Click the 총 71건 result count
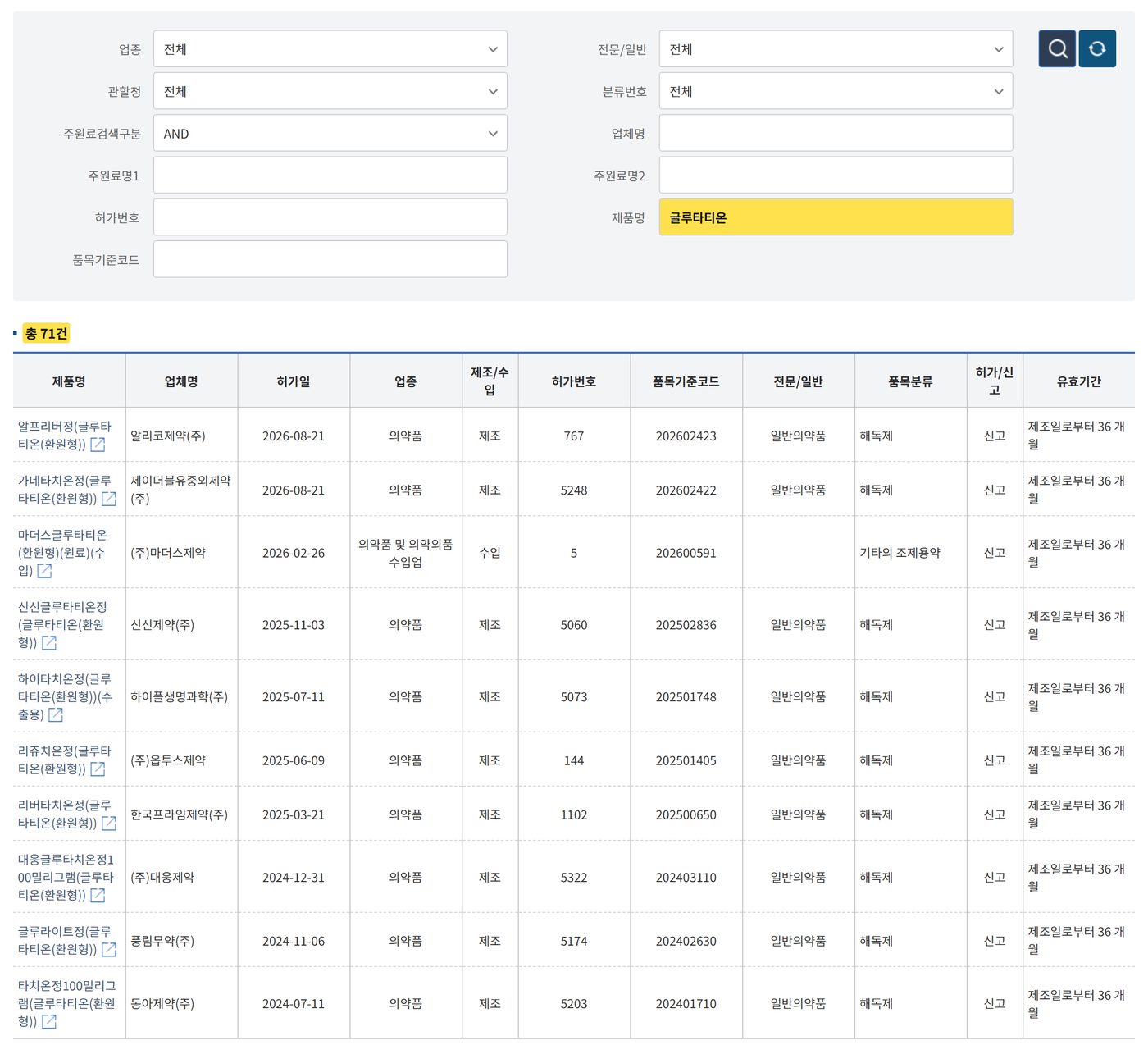This screenshot has height=1054, width=1148. (46, 333)
